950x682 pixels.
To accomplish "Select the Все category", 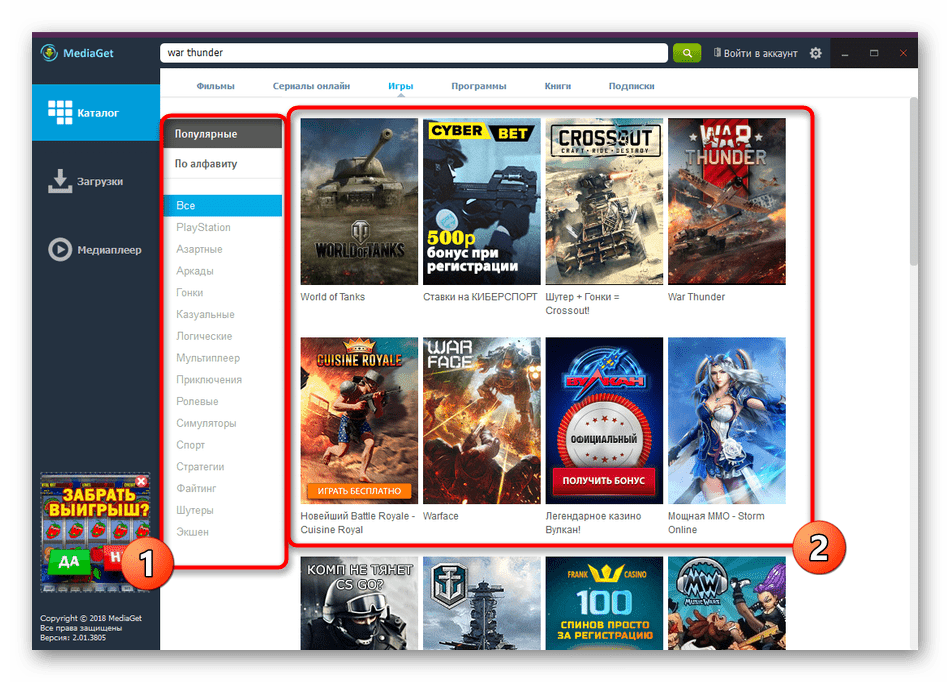I will tap(223, 205).
